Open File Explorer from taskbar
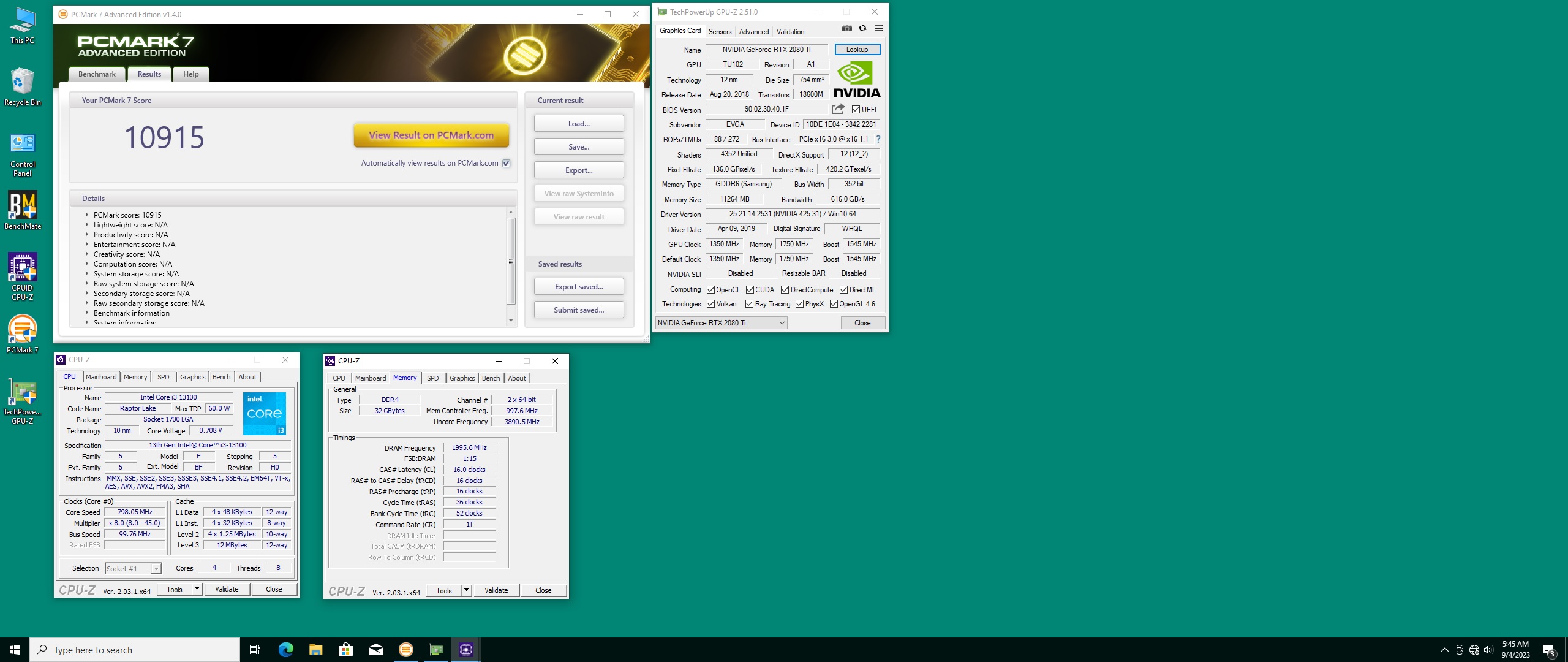1568x662 pixels. point(315,650)
